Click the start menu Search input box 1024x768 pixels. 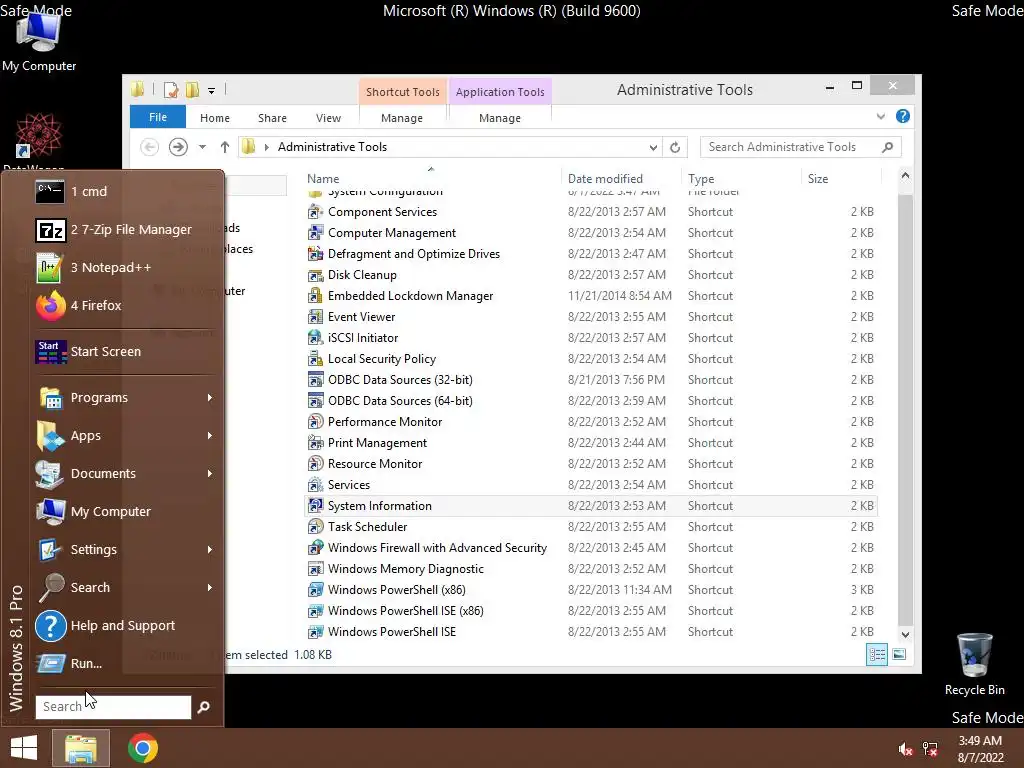coord(114,707)
